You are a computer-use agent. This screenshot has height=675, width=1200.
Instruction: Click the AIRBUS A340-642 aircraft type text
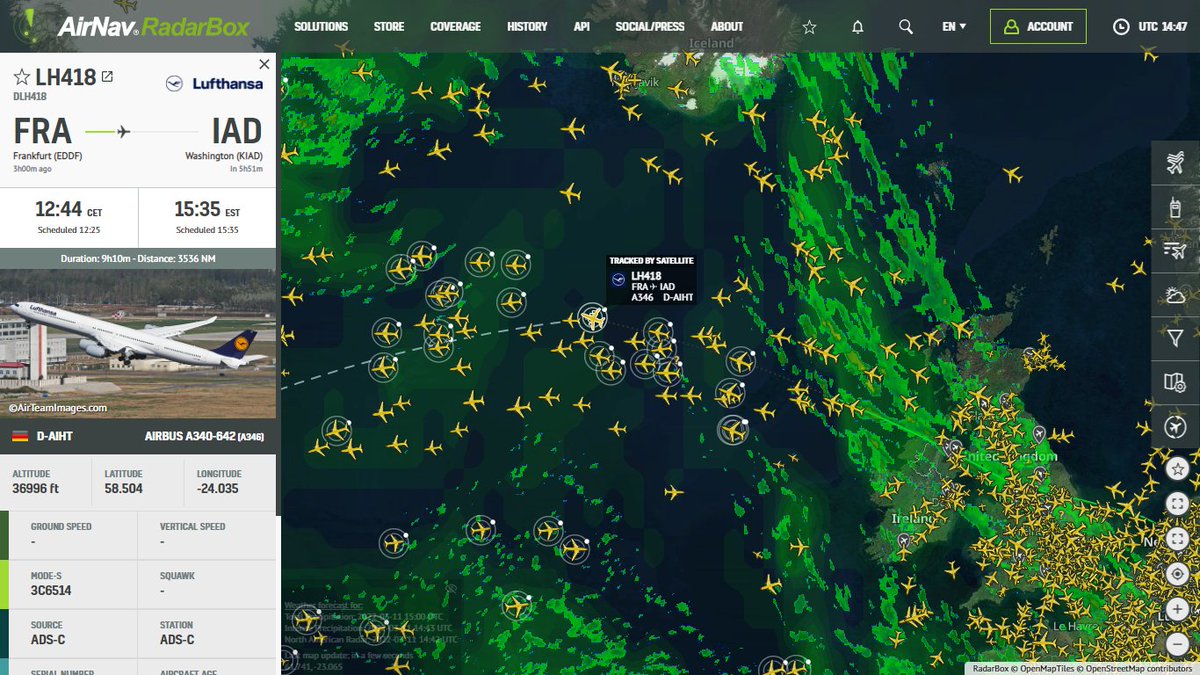click(x=204, y=437)
